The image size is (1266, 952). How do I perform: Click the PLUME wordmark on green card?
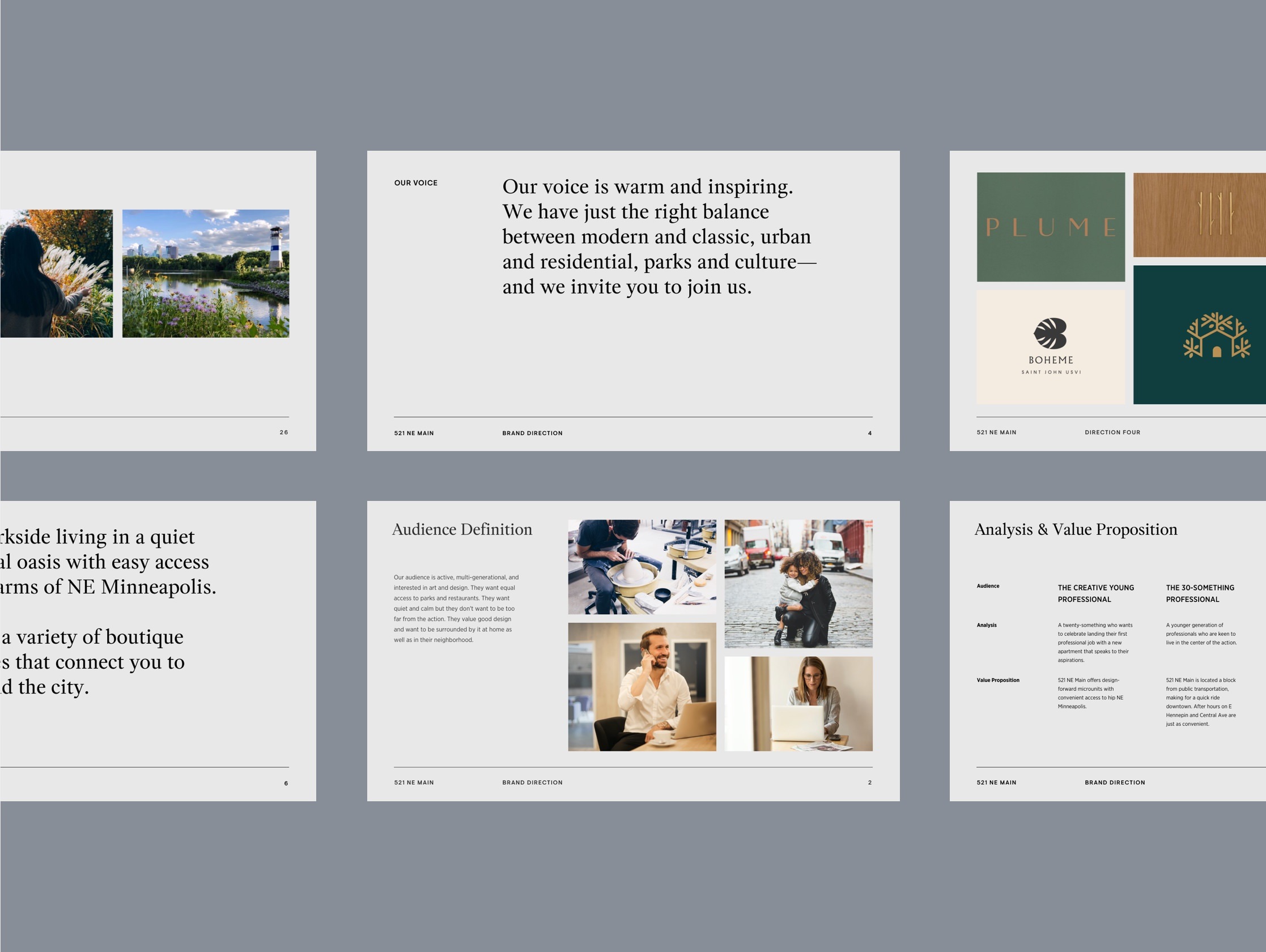(x=1050, y=228)
